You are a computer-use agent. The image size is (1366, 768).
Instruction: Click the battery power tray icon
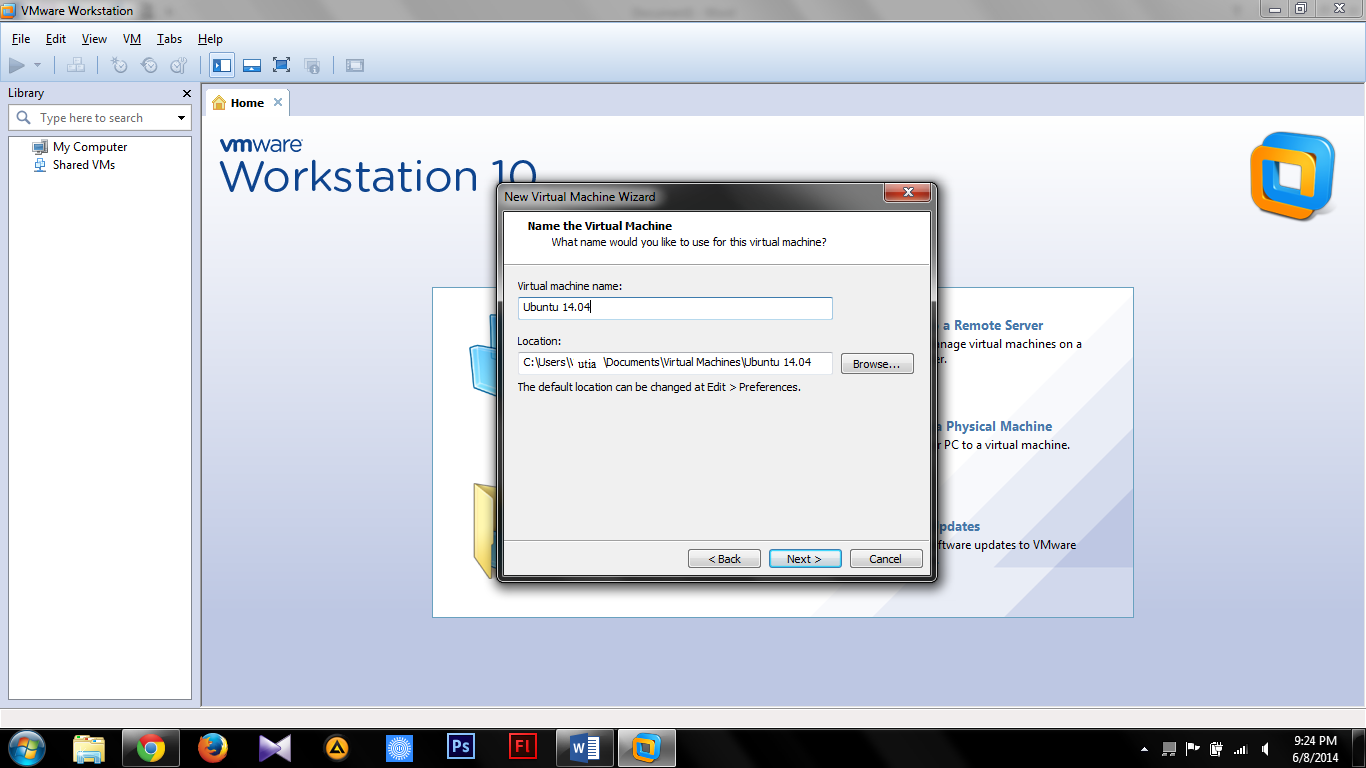point(1217,749)
